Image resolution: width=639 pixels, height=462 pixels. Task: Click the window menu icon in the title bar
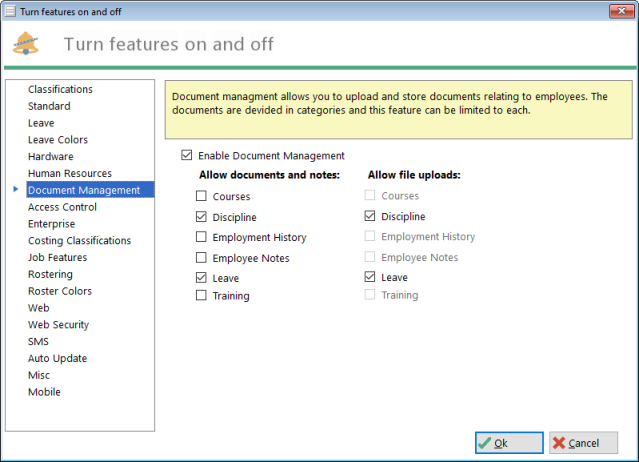tap(10, 11)
